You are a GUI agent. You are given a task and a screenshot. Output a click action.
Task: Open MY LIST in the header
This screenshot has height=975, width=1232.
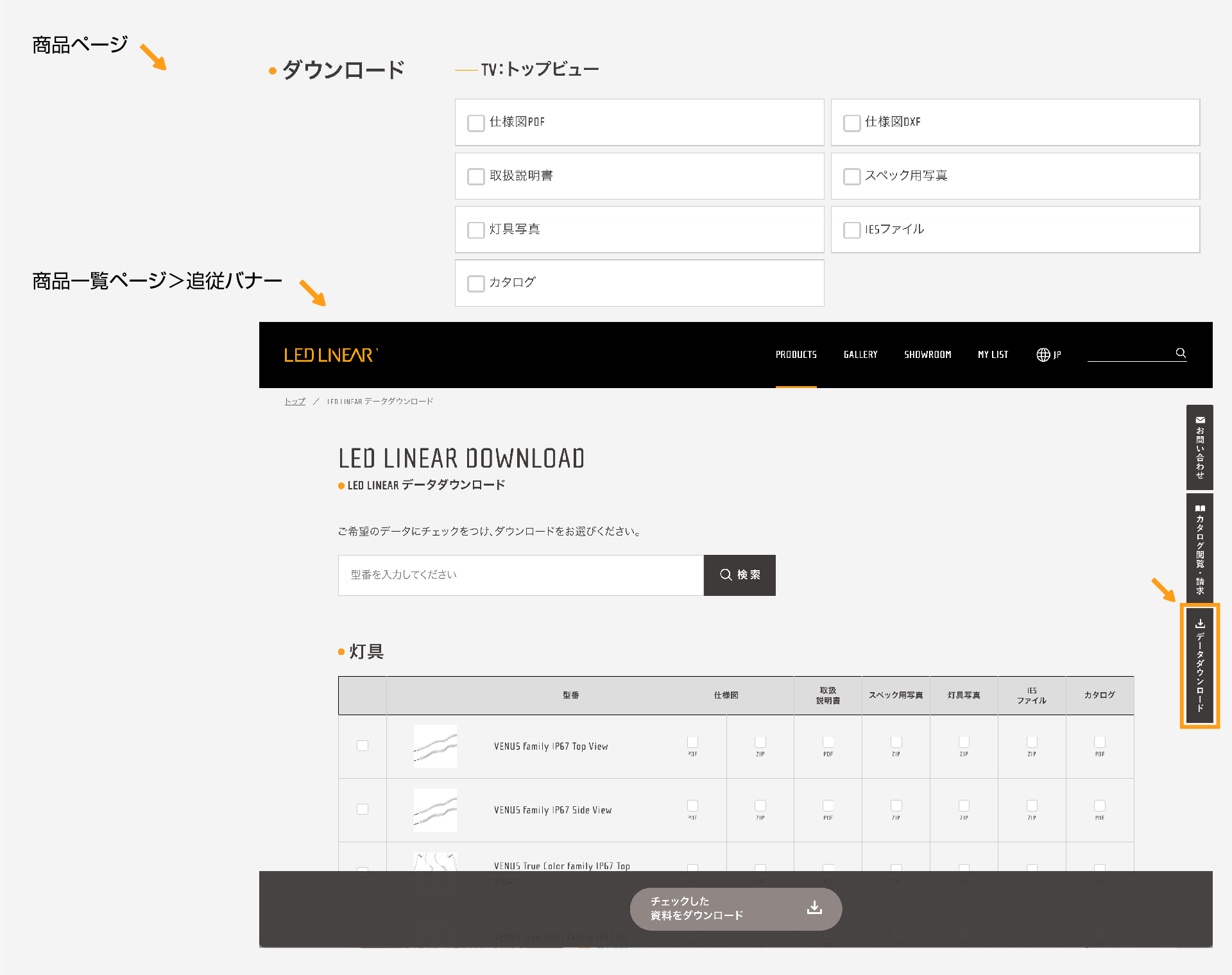(x=993, y=355)
